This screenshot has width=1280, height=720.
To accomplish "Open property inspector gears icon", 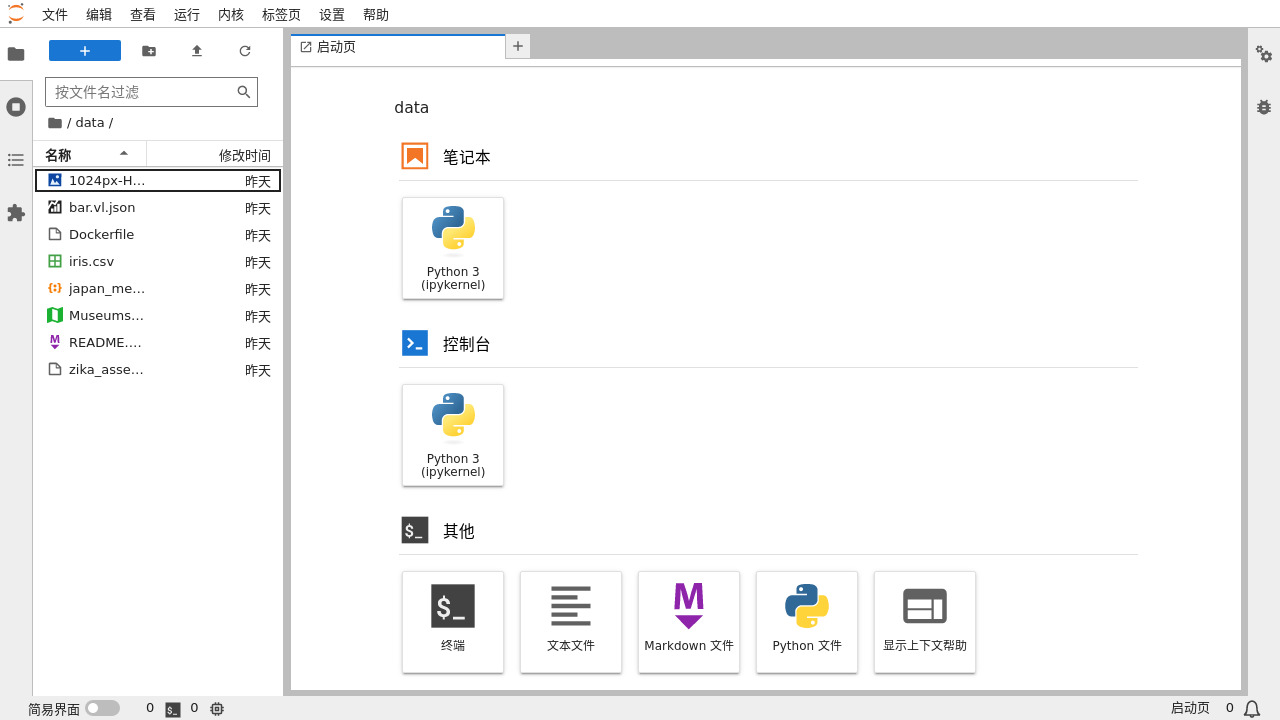I will pos(1264,54).
